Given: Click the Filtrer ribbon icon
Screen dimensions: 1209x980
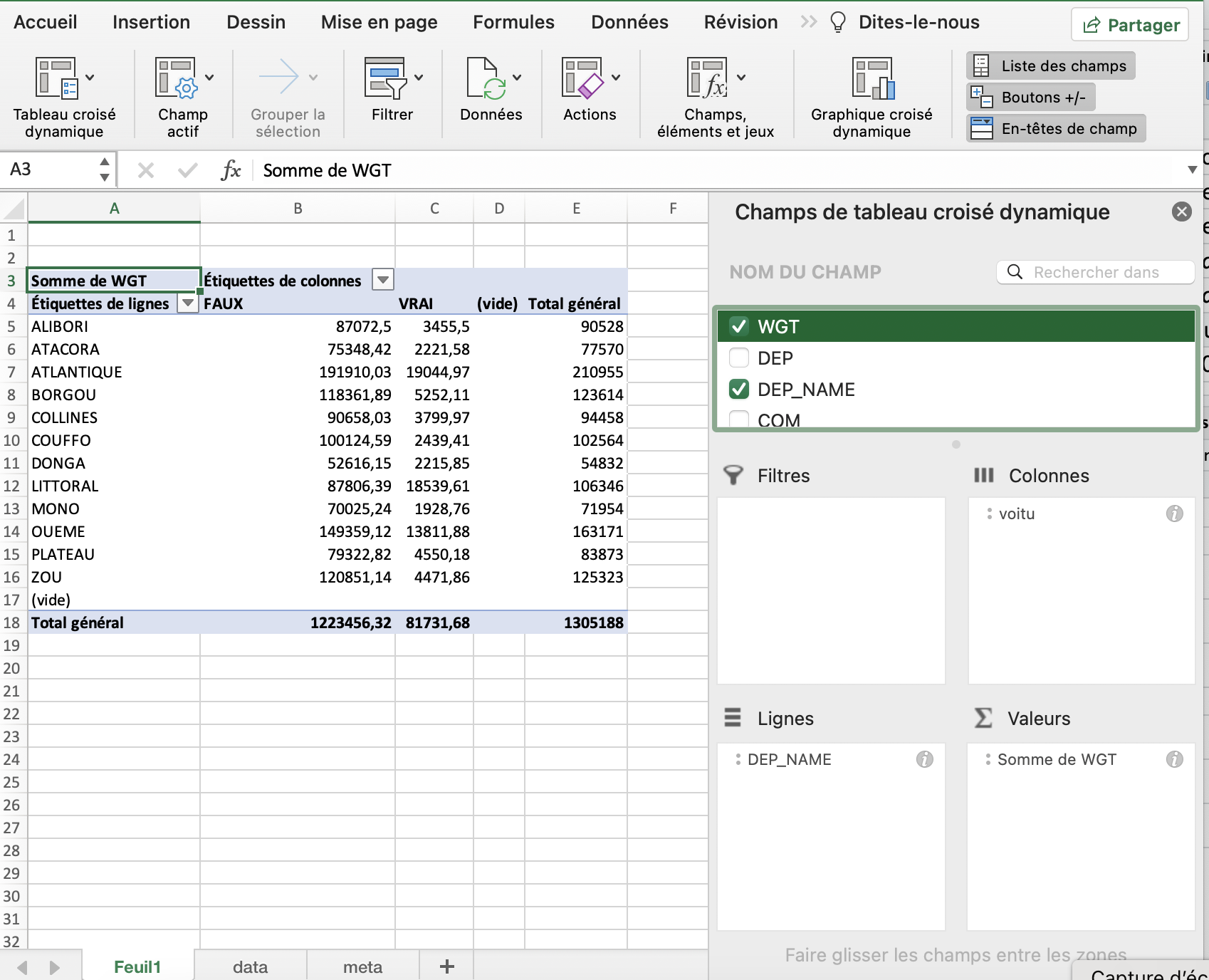Looking at the screenshot, I should tap(385, 78).
